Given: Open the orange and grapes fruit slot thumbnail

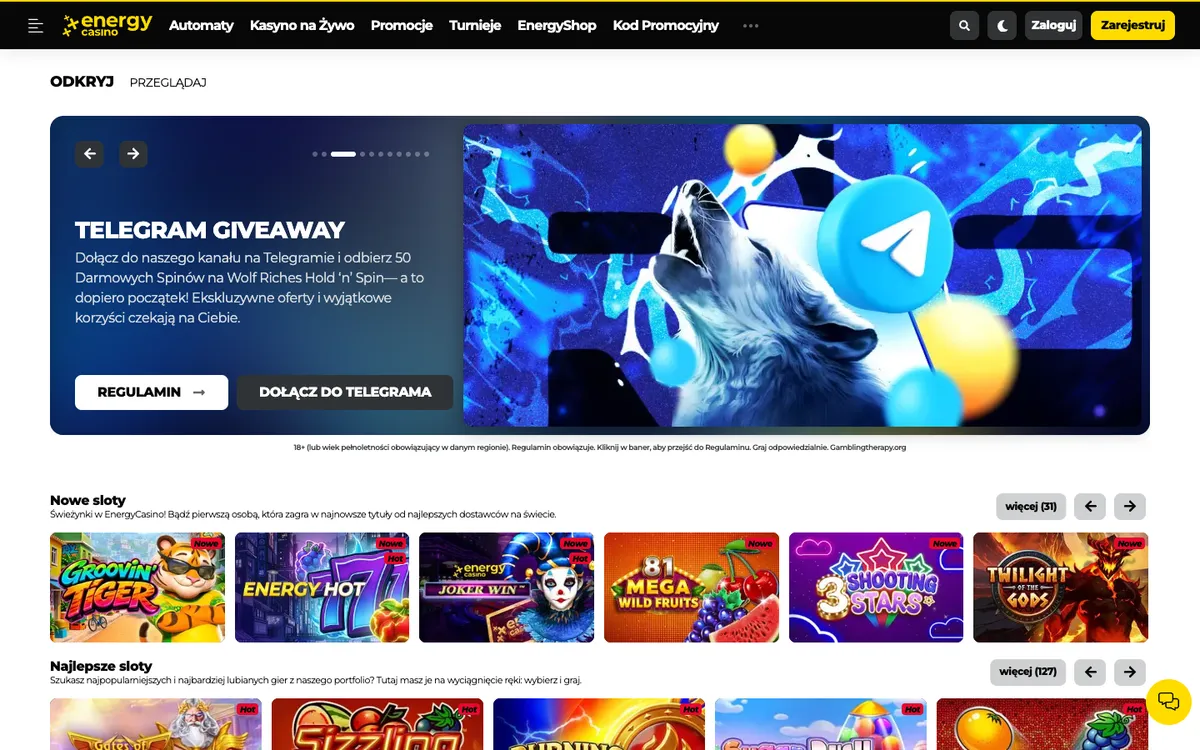Looking at the screenshot, I should (1042, 724).
